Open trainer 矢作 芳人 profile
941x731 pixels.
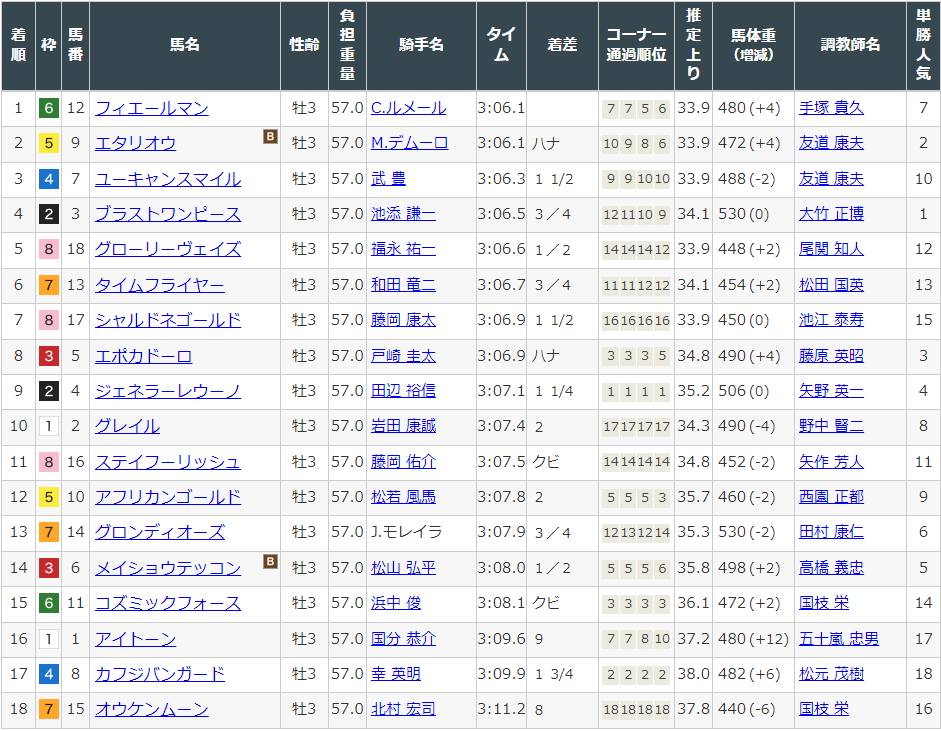pyautogui.click(x=831, y=462)
